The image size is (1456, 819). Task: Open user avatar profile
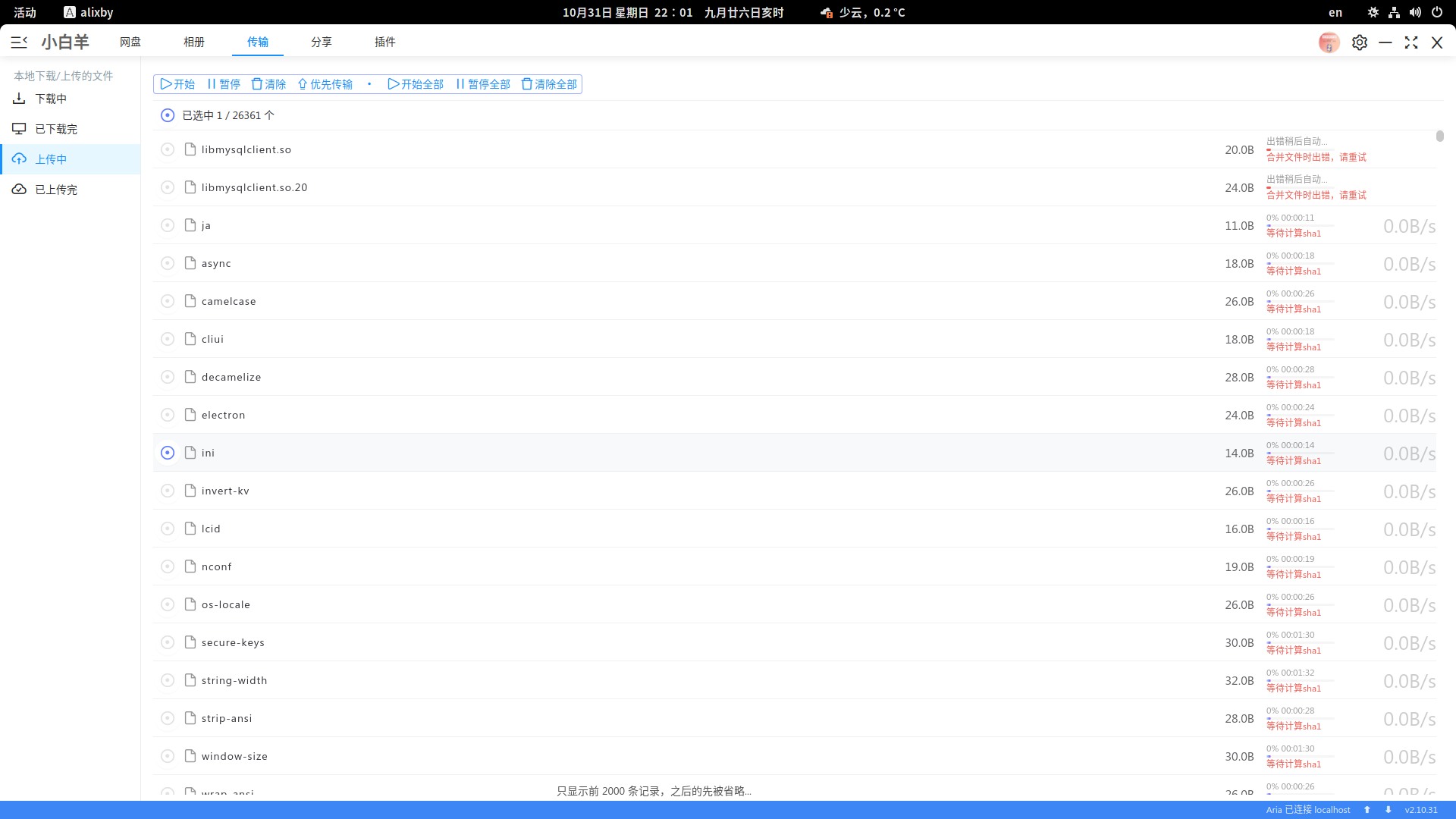[x=1329, y=42]
